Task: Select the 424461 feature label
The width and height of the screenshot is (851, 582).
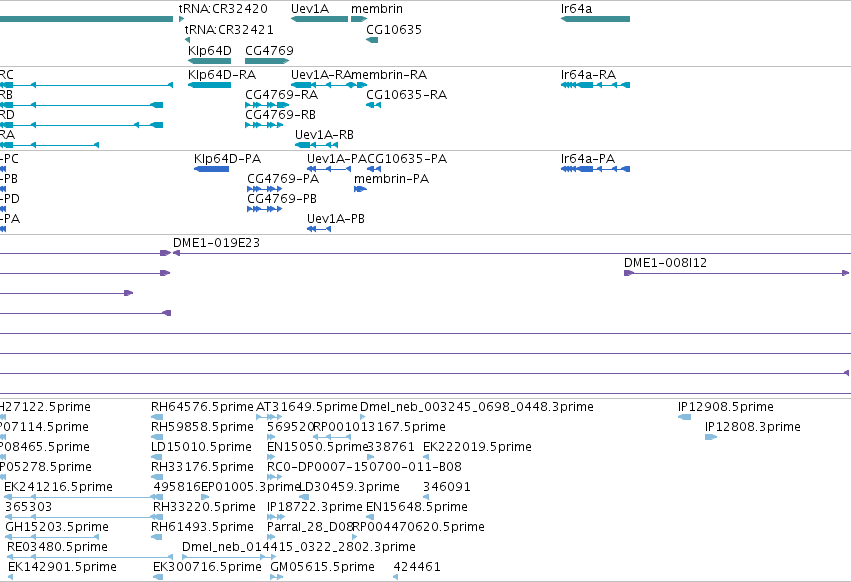Action: (417, 567)
